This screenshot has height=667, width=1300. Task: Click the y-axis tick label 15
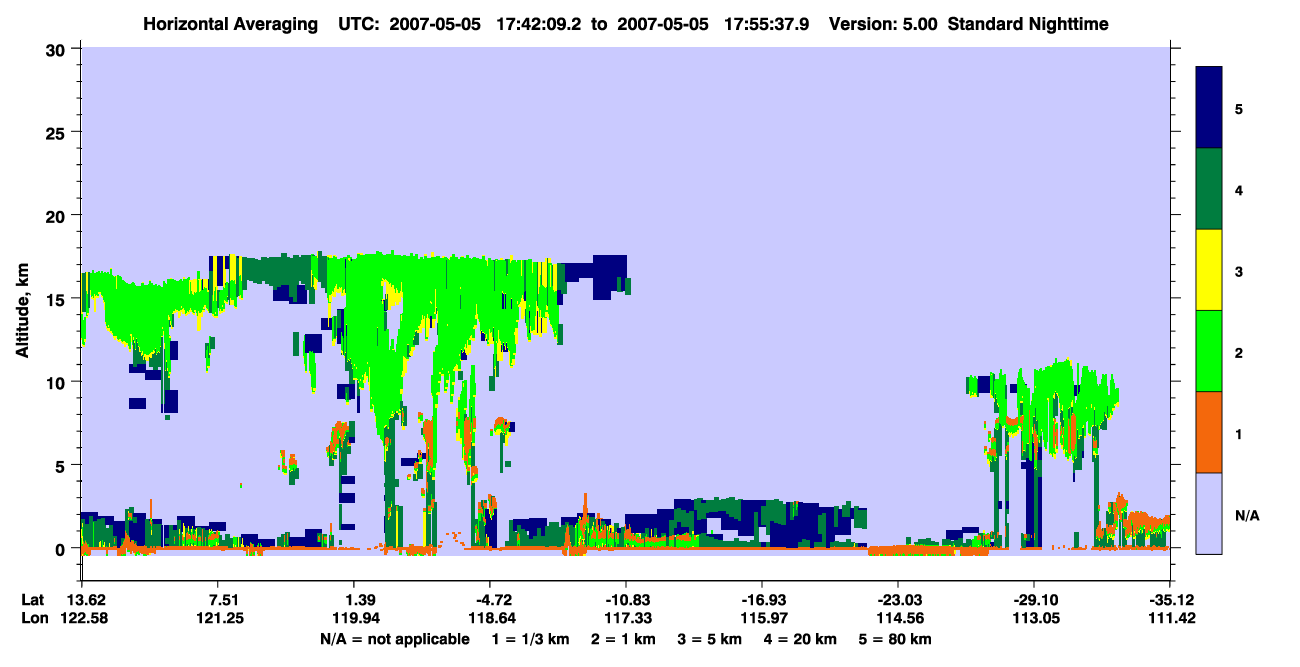coord(58,299)
